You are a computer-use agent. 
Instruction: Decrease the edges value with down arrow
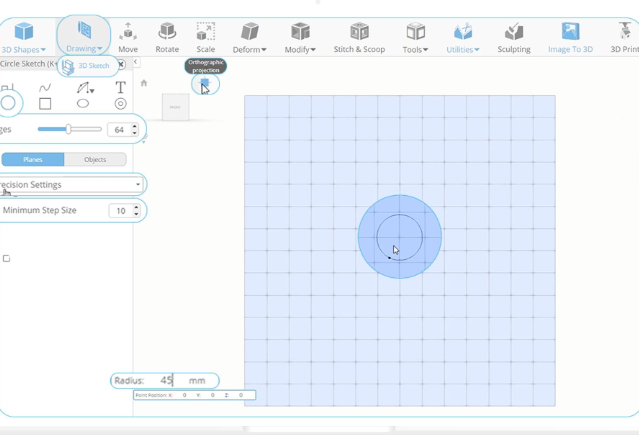(134, 132)
